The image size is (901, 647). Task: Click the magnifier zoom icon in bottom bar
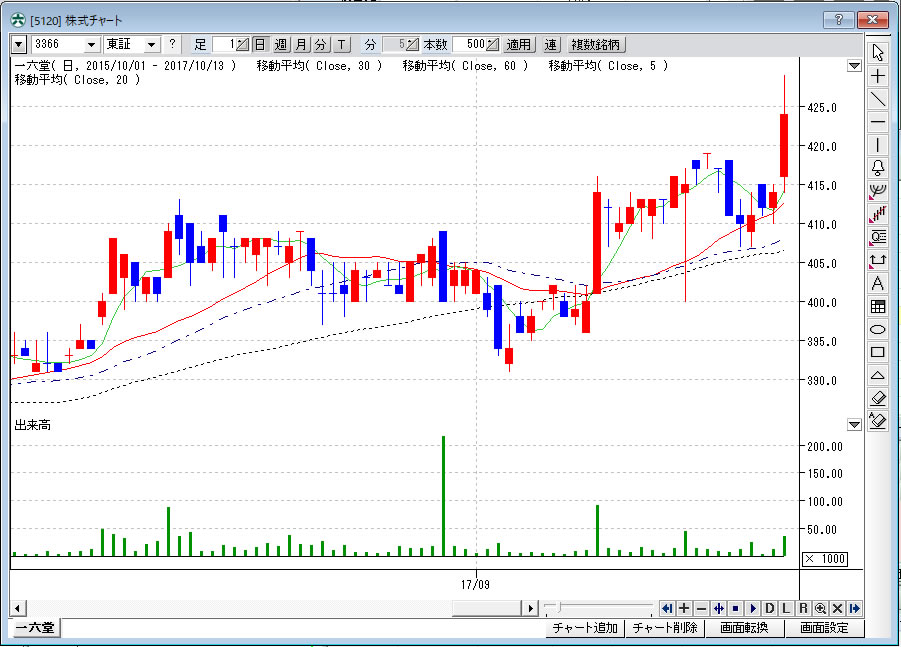click(820, 608)
